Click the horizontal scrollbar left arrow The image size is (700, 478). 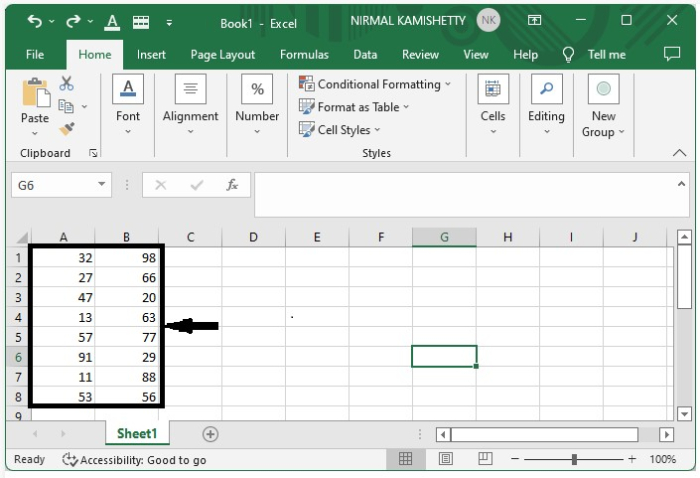tap(443, 434)
